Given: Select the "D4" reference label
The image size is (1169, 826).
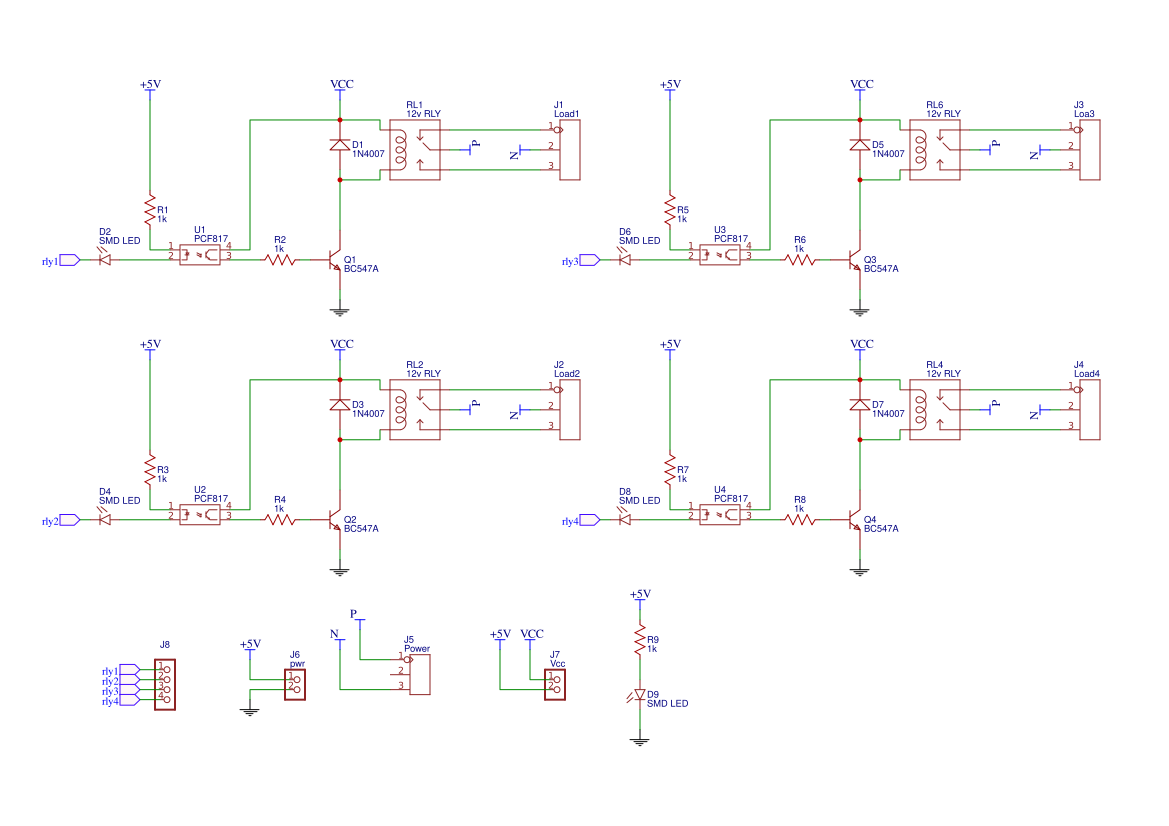Looking at the screenshot, I should coord(105,492).
